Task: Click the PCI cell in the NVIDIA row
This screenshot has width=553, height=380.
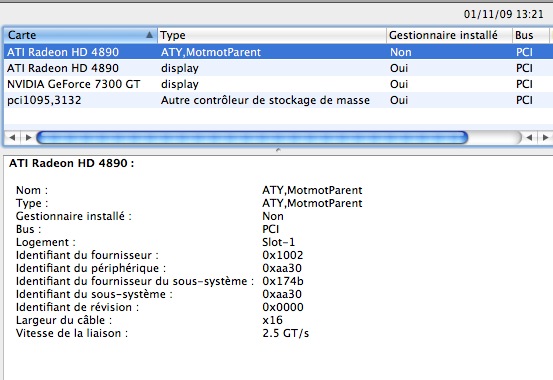Action: pos(524,84)
